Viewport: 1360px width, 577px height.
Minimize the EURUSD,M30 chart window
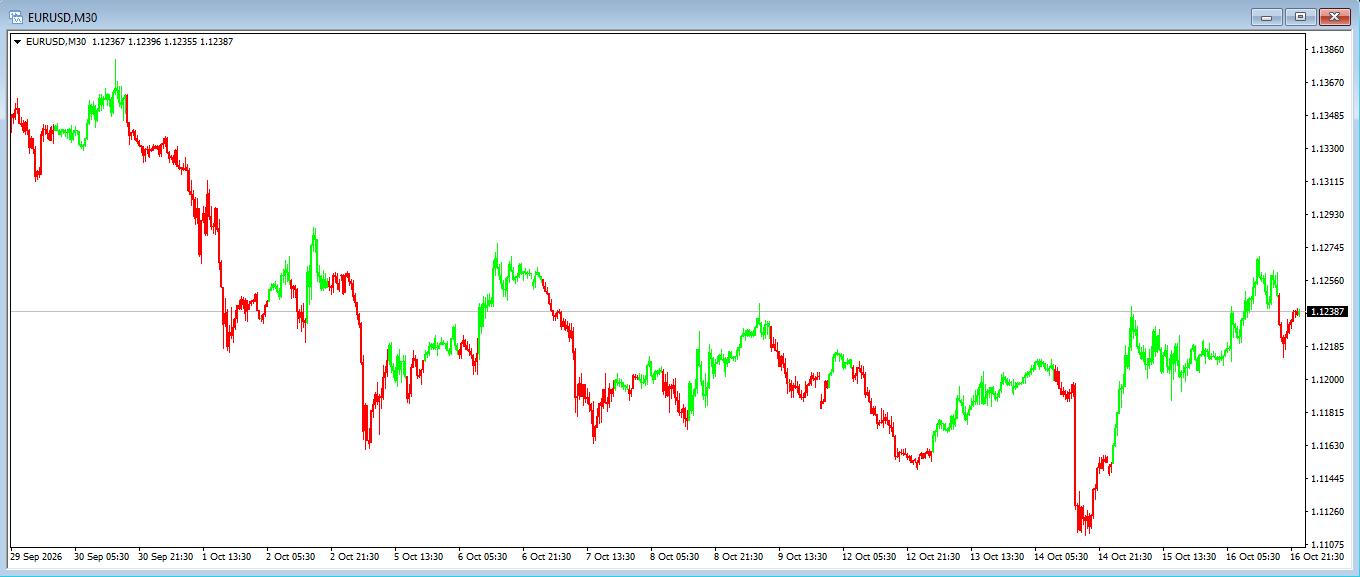pyautogui.click(x=1266, y=16)
